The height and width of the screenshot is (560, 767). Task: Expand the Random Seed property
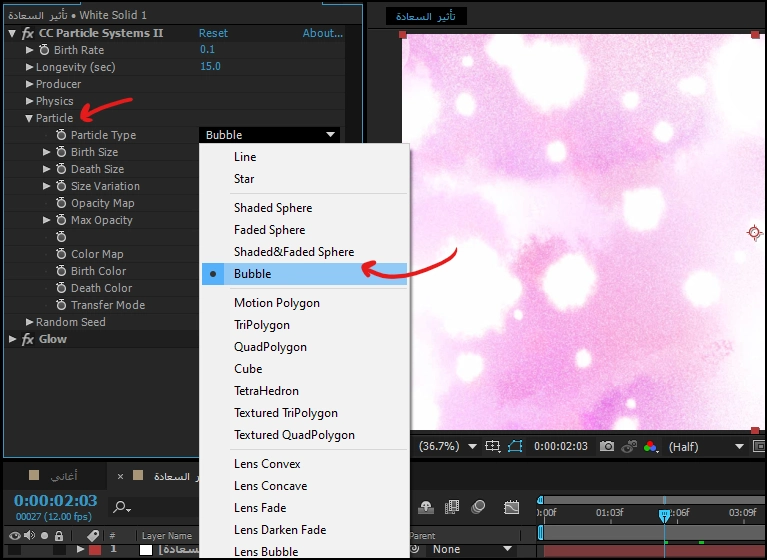tap(29, 322)
